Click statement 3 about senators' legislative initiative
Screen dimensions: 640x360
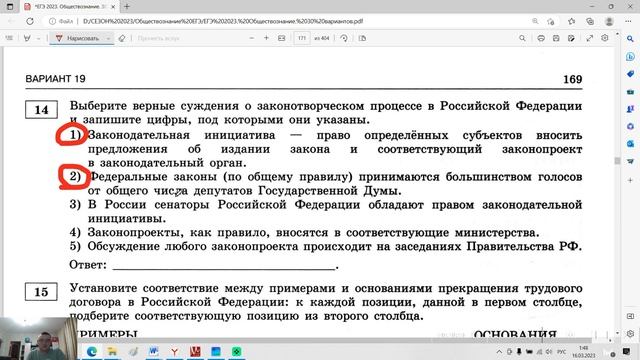pyautogui.click(x=326, y=211)
